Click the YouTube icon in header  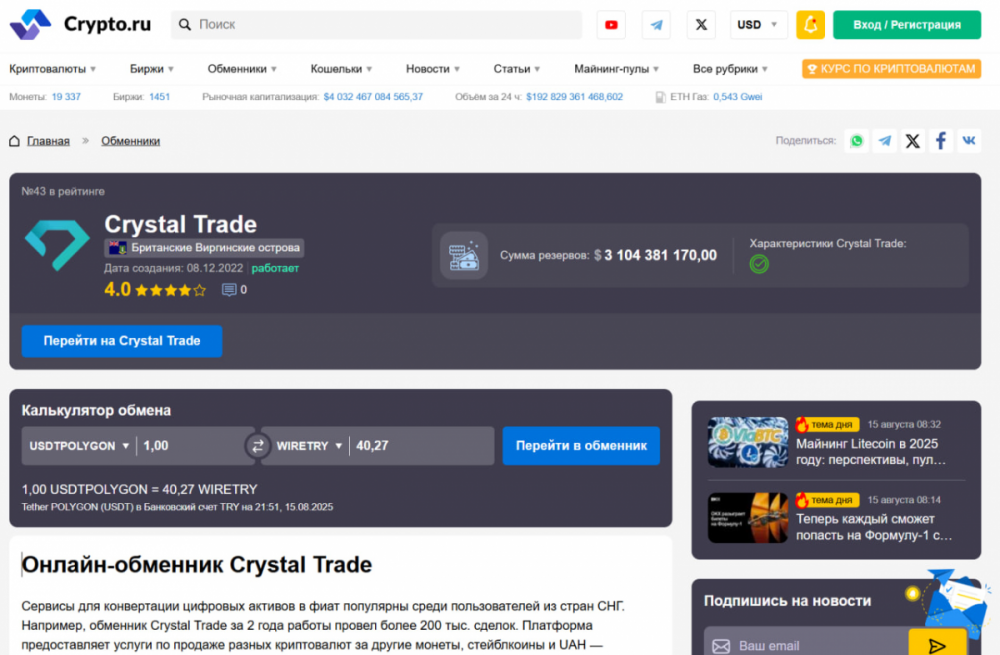coord(611,25)
